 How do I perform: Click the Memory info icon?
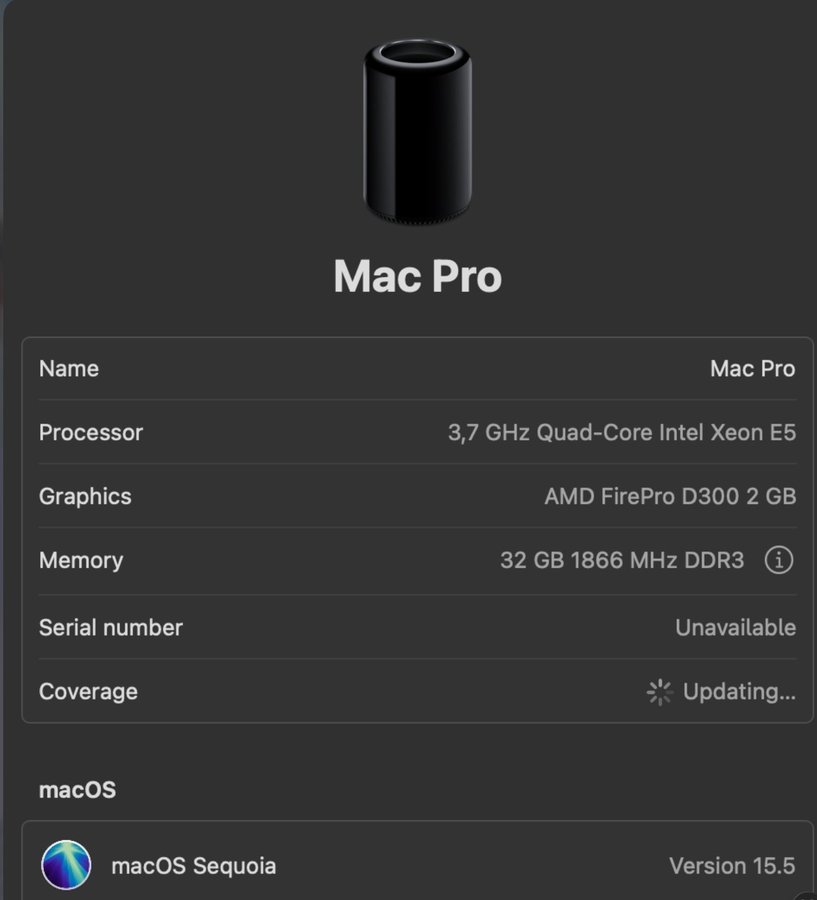pyautogui.click(x=778, y=560)
